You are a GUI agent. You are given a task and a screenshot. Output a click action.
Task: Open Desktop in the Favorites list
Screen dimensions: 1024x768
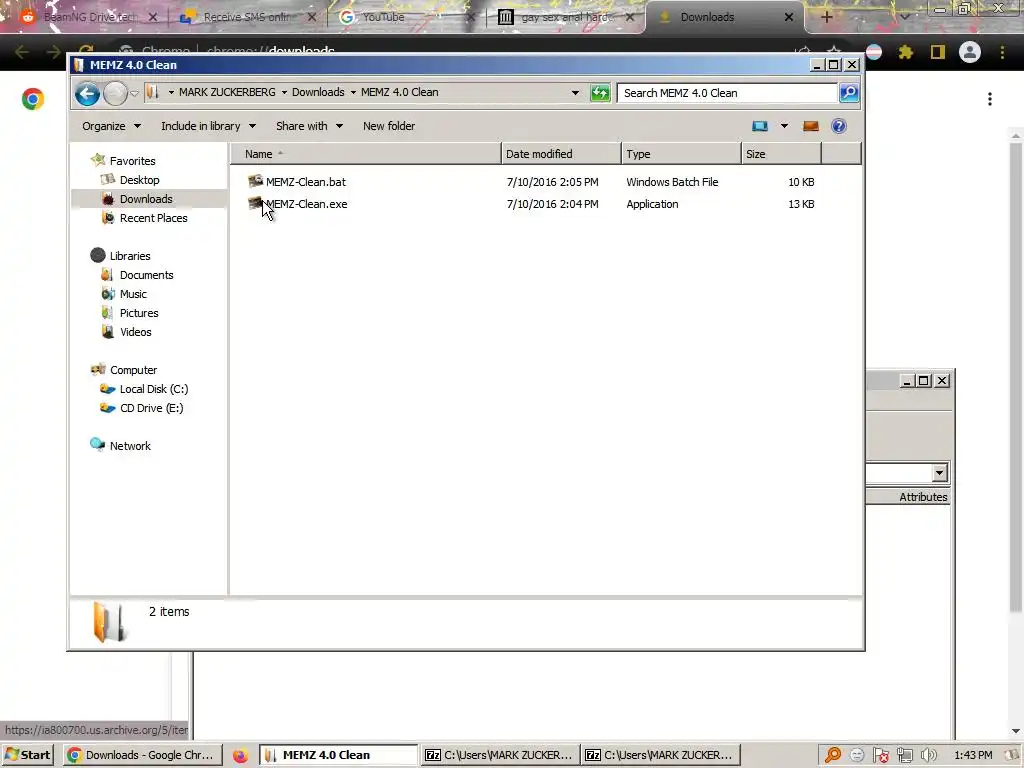click(x=139, y=180)
